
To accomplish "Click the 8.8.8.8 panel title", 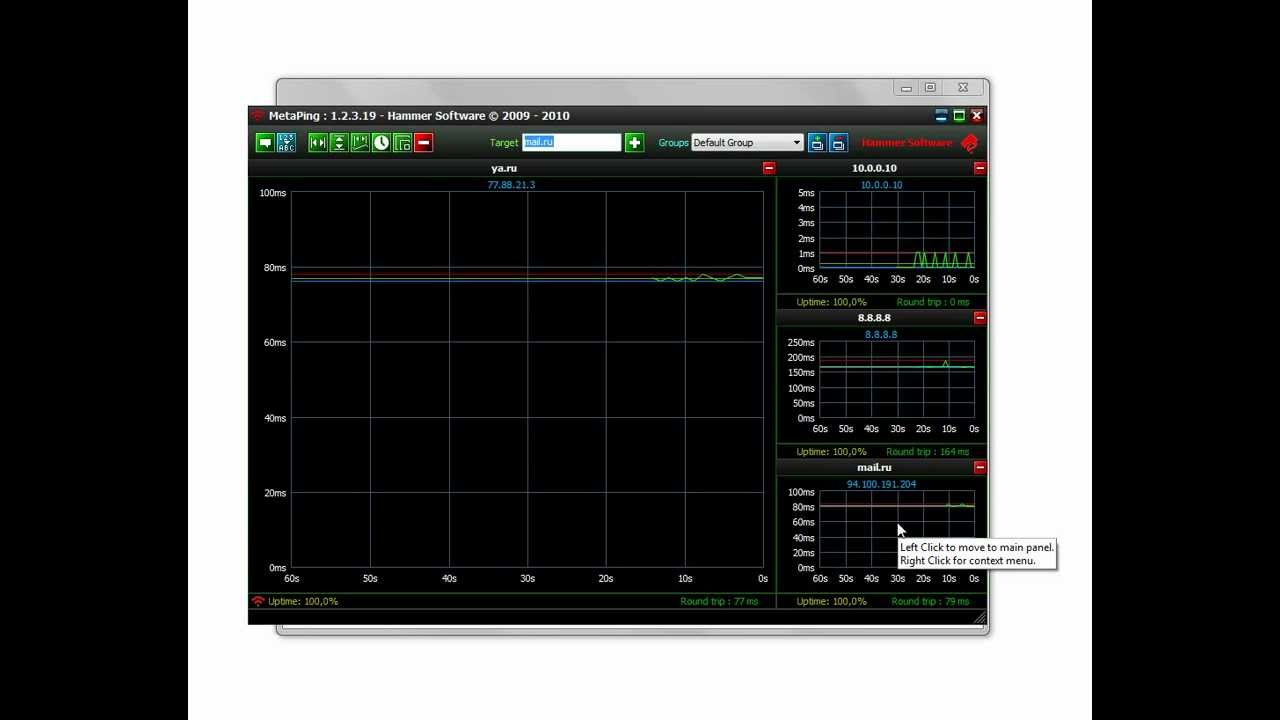I will coord(874,318).
